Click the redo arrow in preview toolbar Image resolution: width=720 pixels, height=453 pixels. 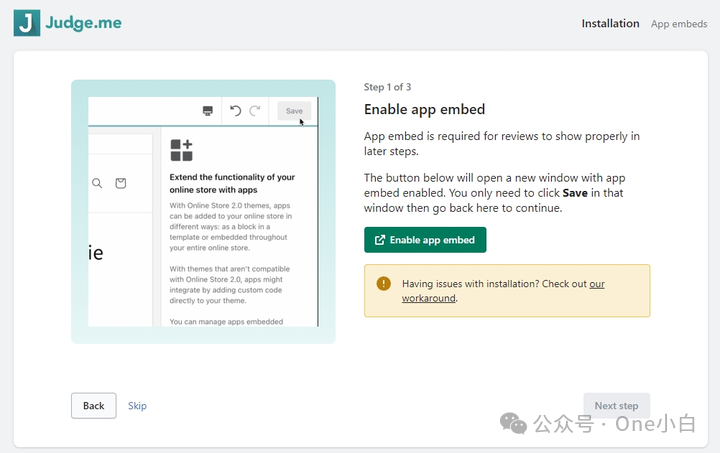point(255,111)
